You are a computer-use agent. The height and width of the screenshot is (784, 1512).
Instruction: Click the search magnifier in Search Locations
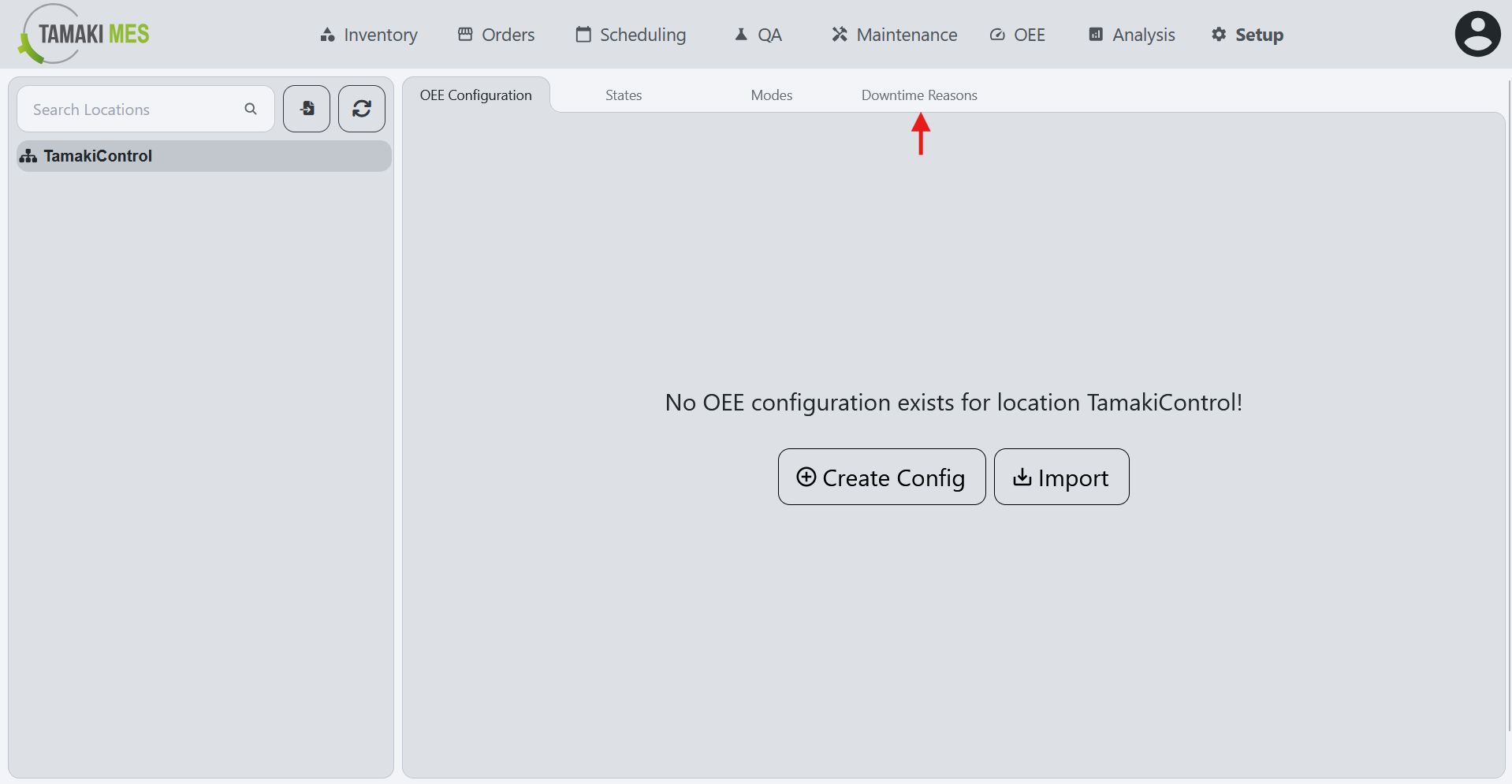coord(250,109)
